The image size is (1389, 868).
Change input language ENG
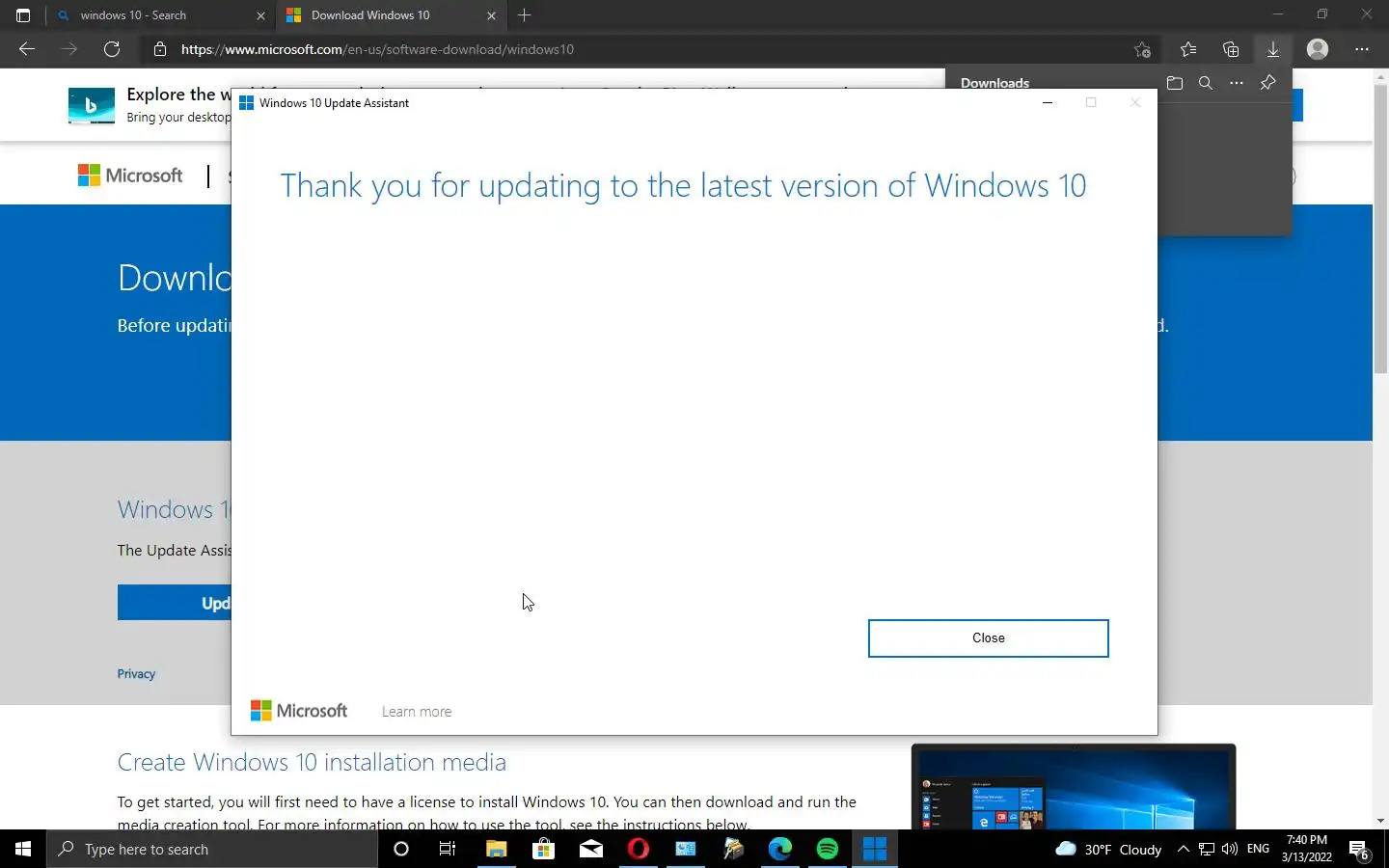(1258, 849)
